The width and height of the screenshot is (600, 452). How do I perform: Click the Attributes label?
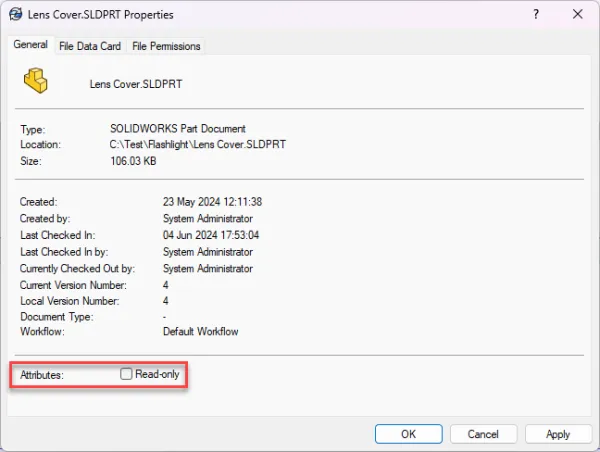42,375
